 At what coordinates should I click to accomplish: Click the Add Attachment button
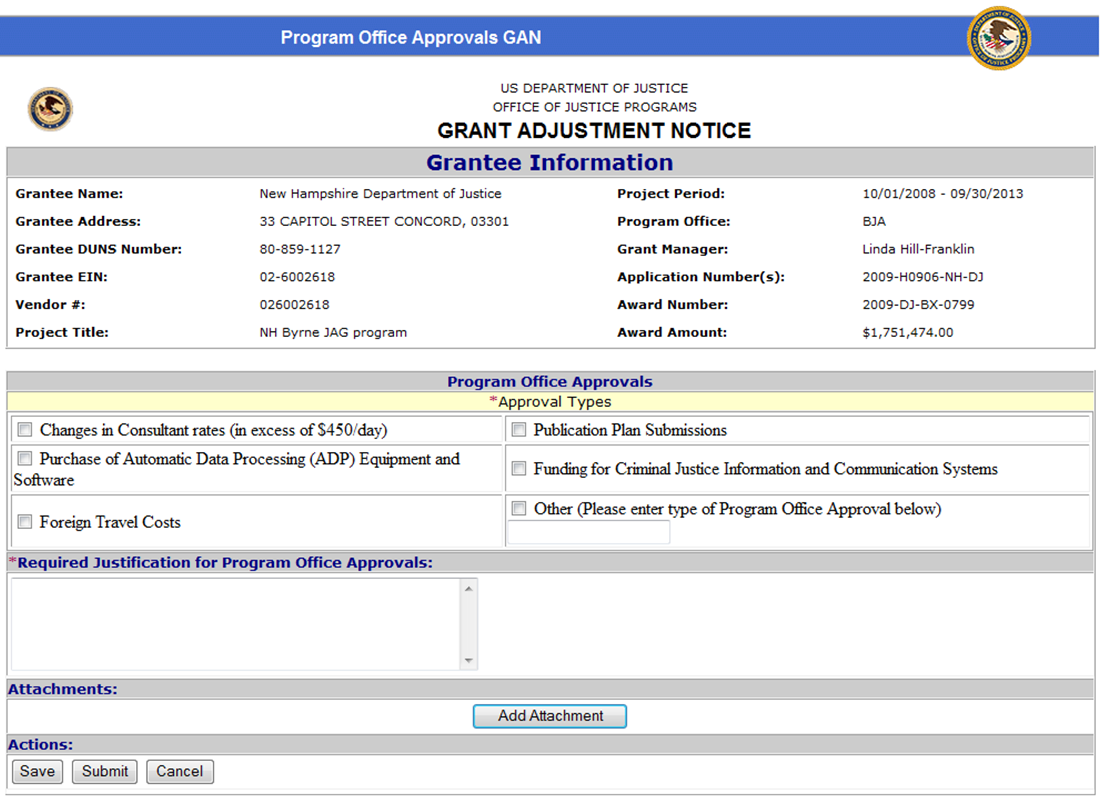(x=550, y=716)
